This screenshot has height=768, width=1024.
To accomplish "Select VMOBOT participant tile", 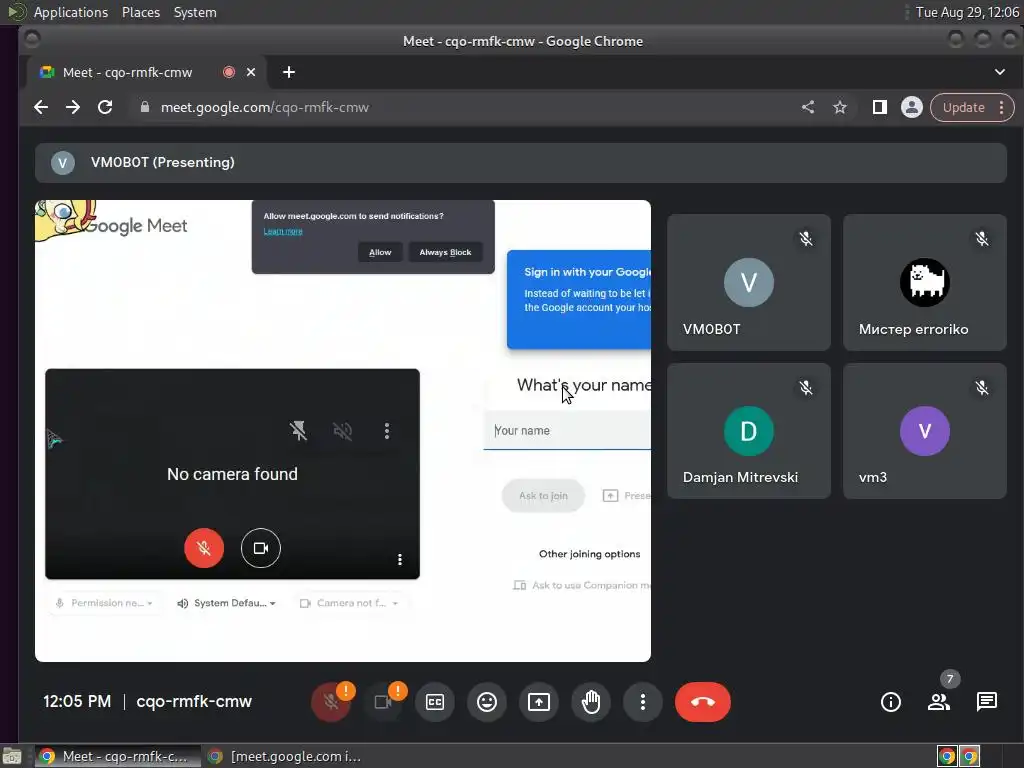I will [x=749, y=282].
